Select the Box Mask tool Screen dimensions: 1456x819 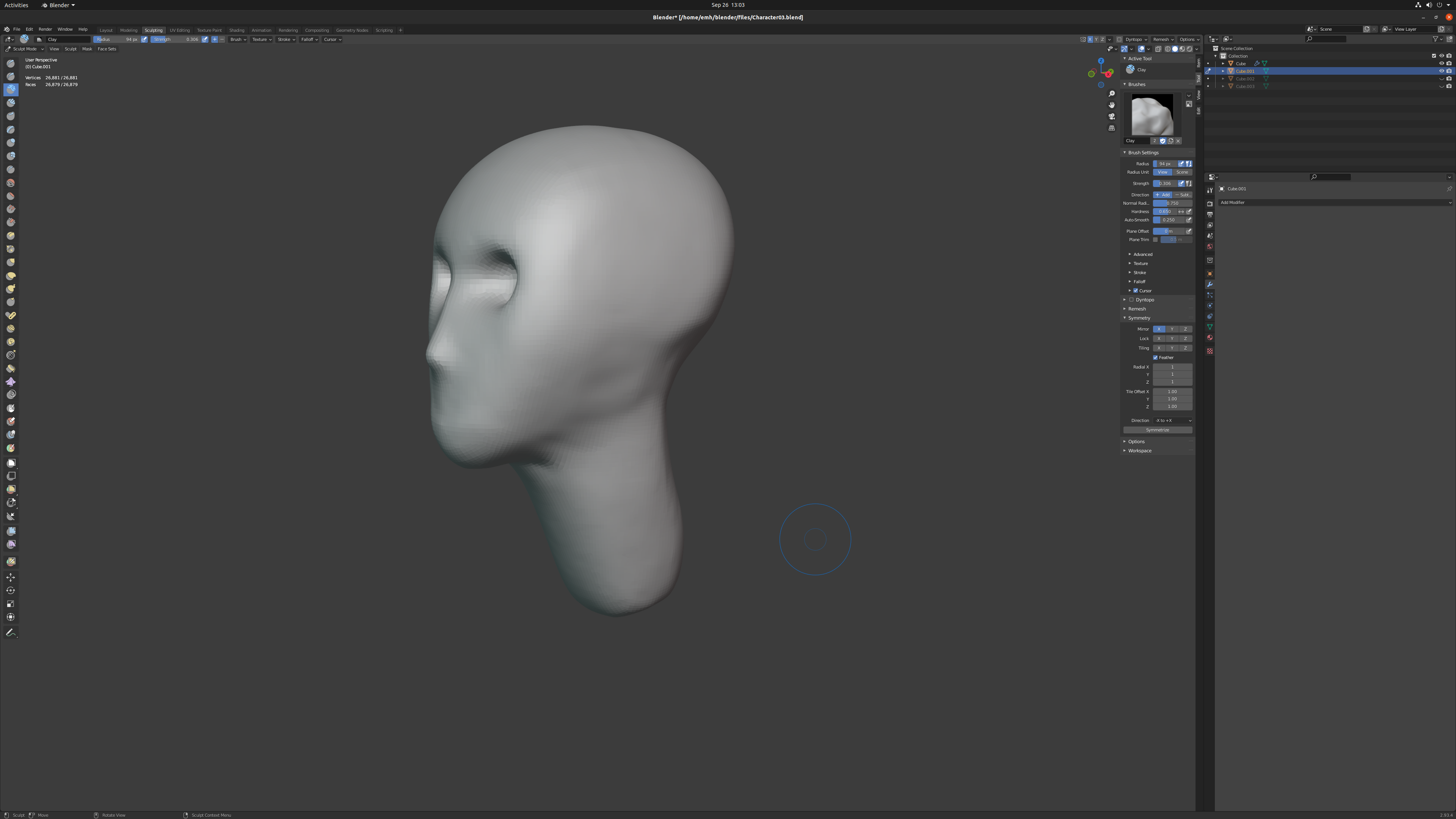pyautogui.click(x=11, y=463)
